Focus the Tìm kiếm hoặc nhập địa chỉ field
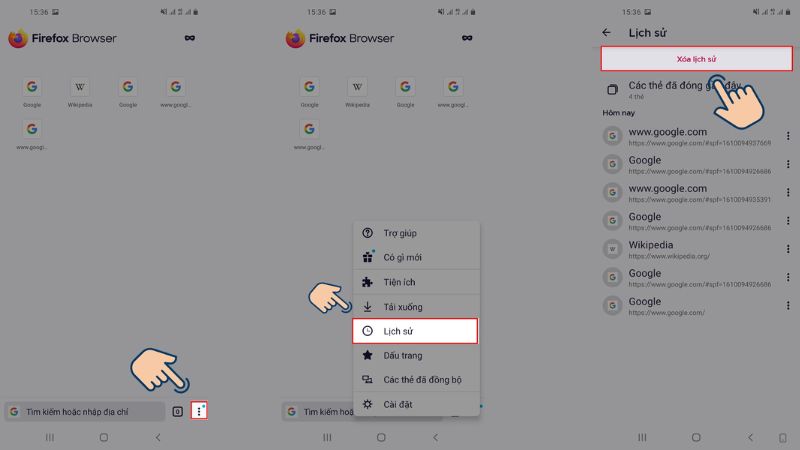This screenshot has height=450, width=800. pyautogui.click(x=85, y=412)
